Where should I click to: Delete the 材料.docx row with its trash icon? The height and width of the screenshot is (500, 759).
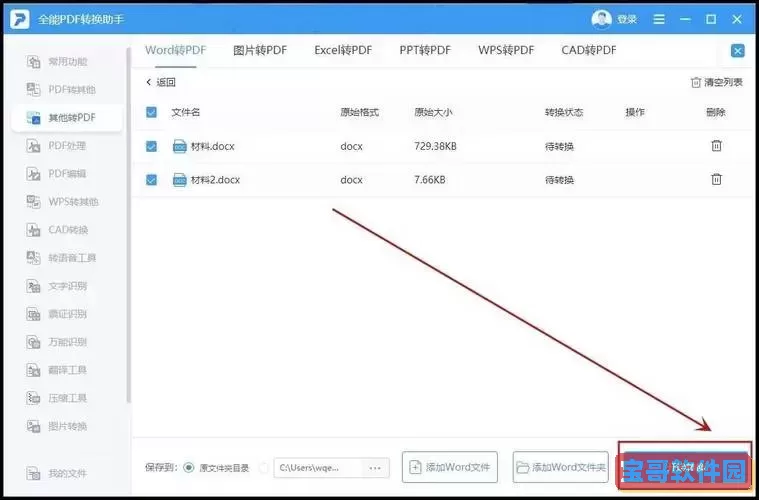[716, 145]
